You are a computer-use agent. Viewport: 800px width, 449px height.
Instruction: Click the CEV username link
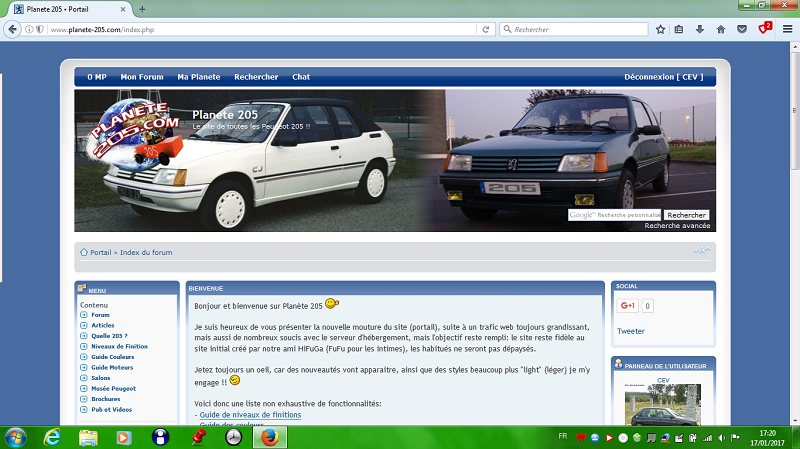pyautogui.click(x=663, y=380)
